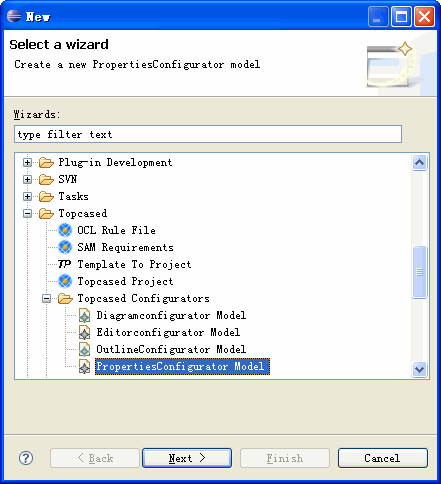Select the Template To Project TP icon
The width and height of the screenshot is (441, 484).
[65, 264]
